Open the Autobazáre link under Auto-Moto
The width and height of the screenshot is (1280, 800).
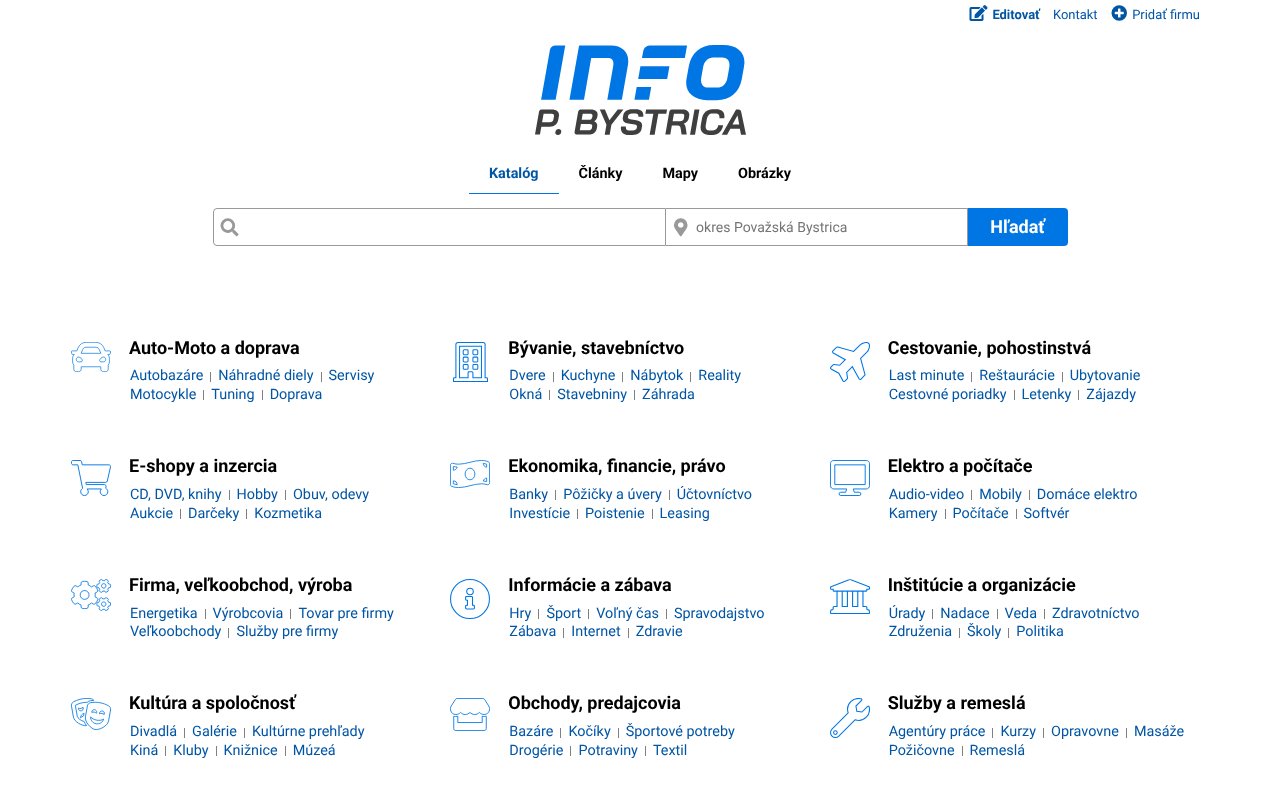tap(166, 374)
